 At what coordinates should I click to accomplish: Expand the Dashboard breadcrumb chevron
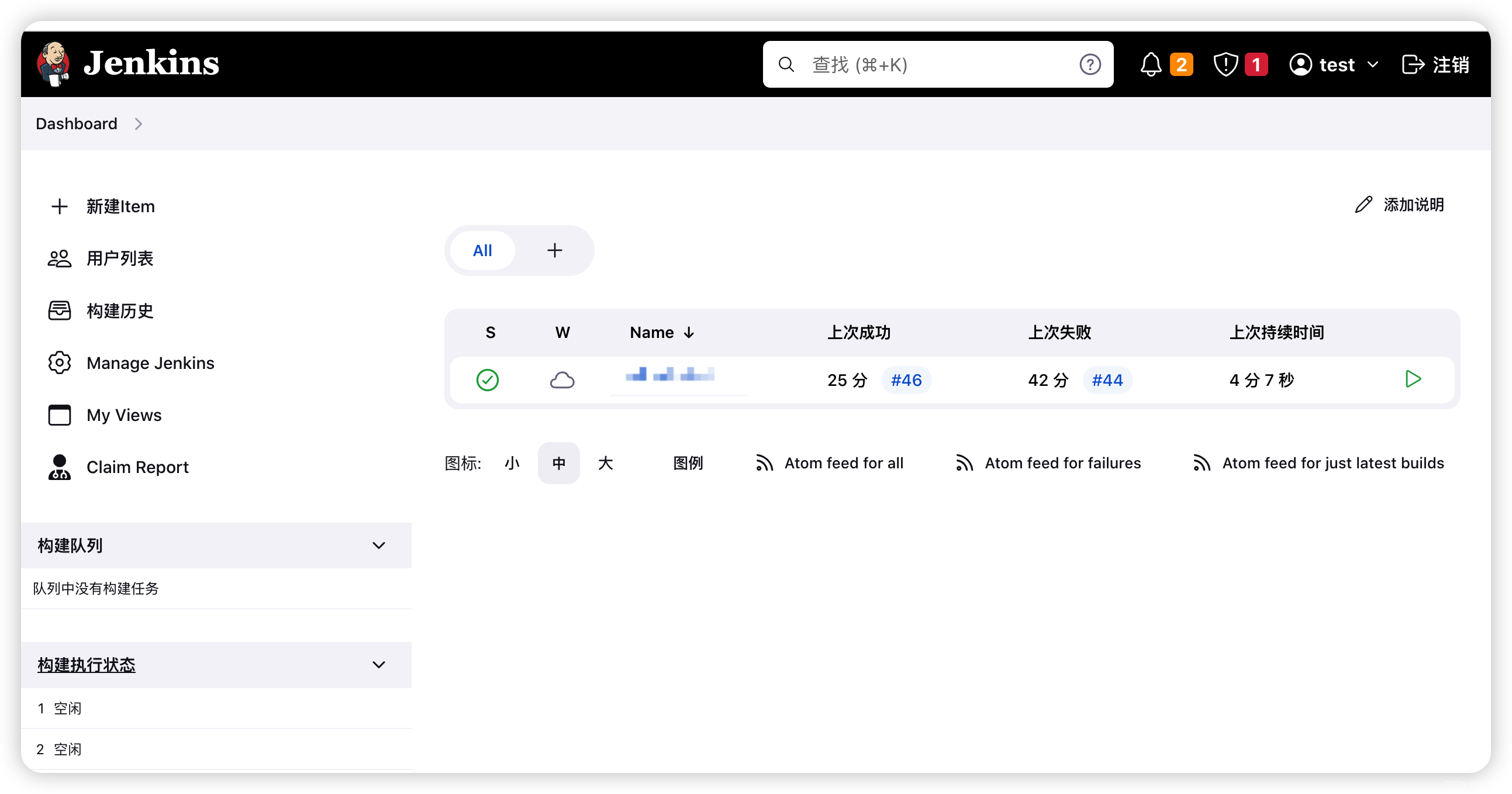coord(139,124)
